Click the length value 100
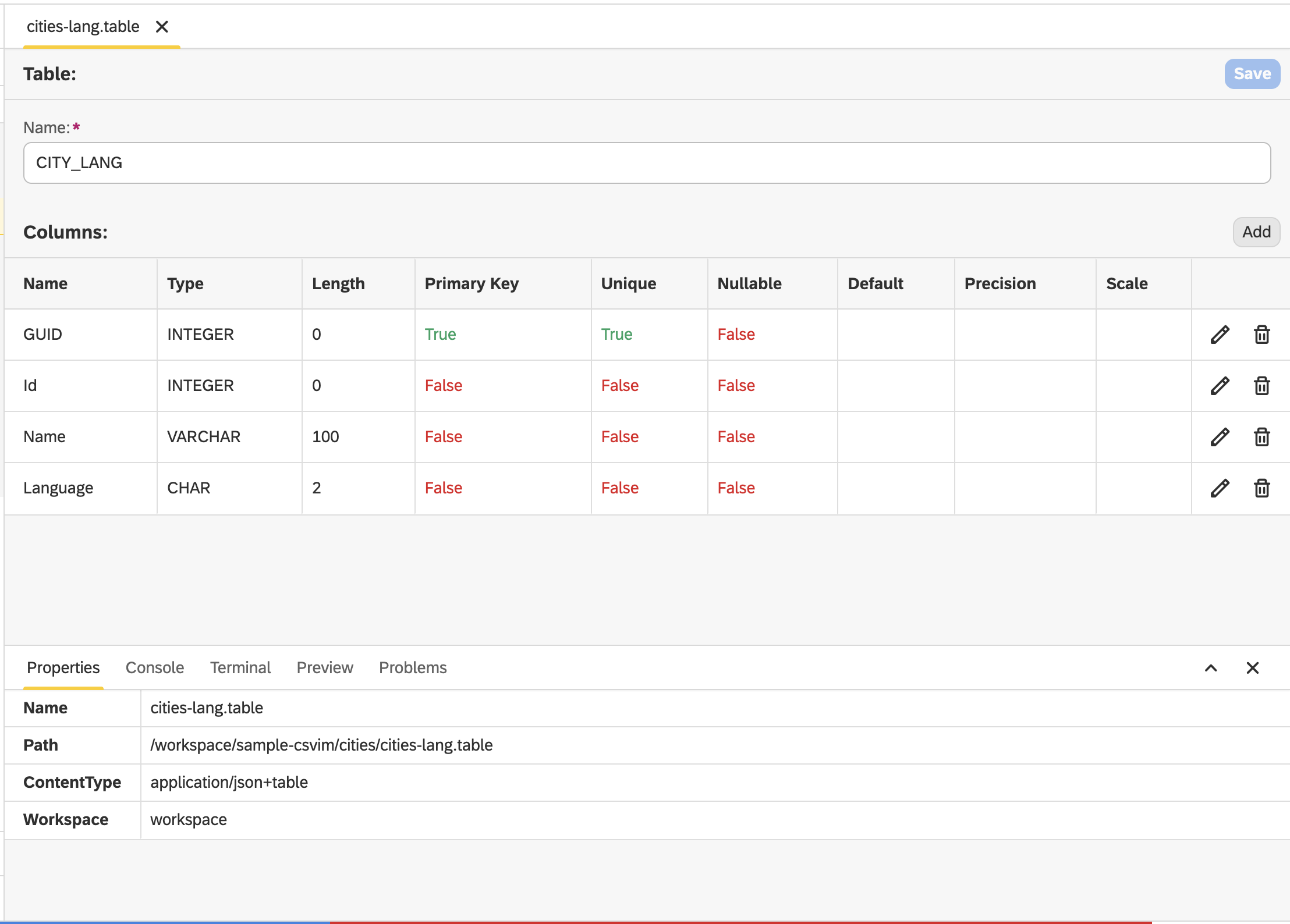Viewport: 1290px width, 924px height. coord(325,437)
